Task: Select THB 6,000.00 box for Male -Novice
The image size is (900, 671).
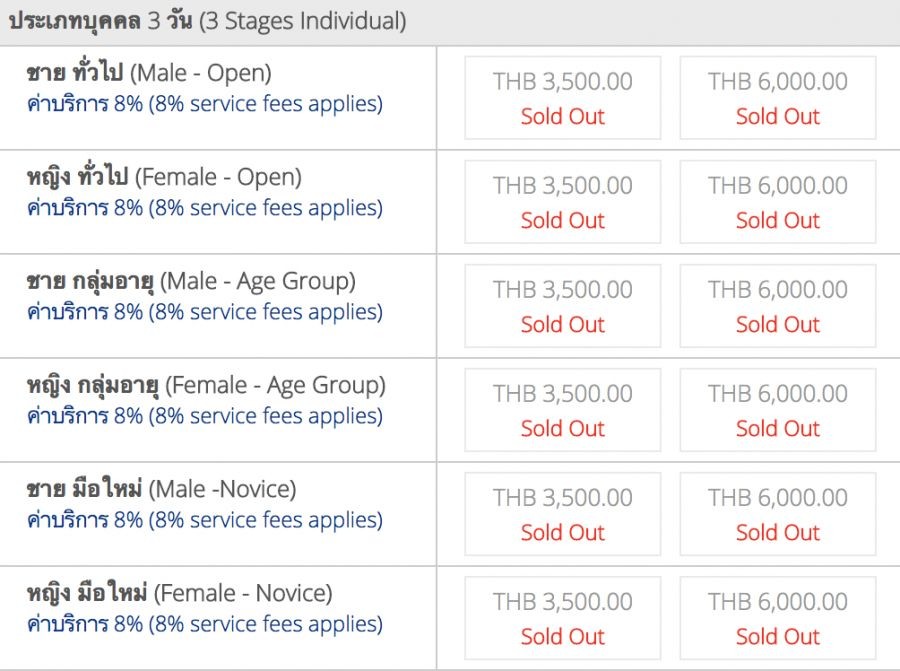Action: [778, 514]
